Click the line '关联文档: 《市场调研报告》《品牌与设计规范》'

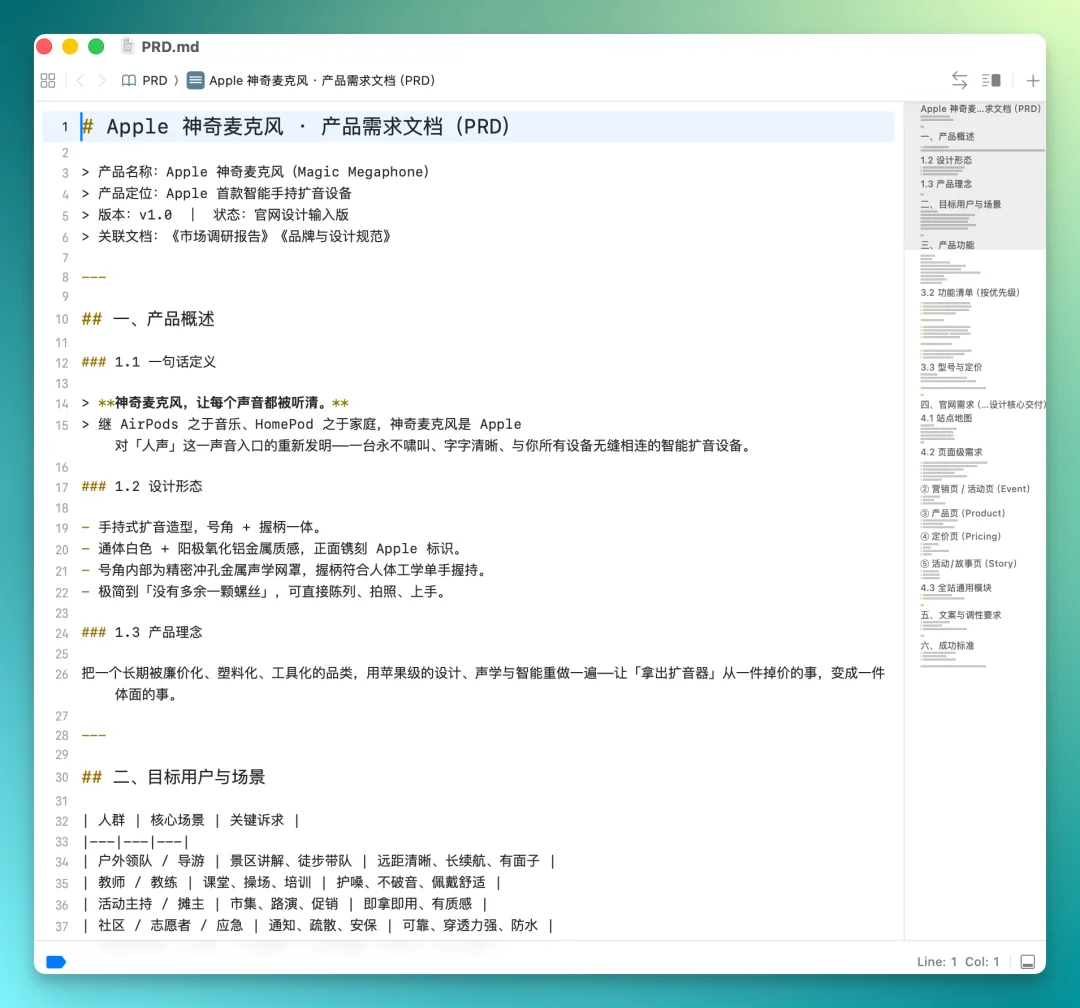tap(236, 236)
